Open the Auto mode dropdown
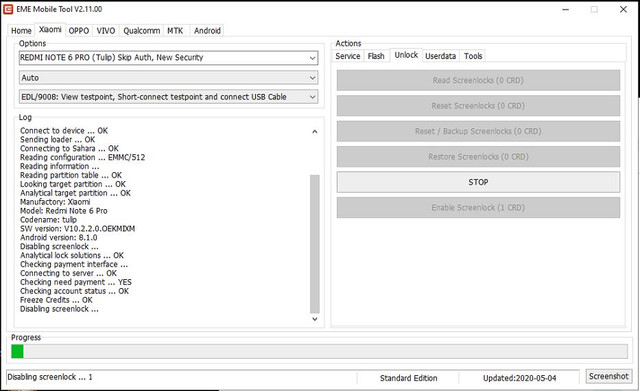Image resolution: width=640 pixels, height=391 pixels. click(x=168, y=78)
